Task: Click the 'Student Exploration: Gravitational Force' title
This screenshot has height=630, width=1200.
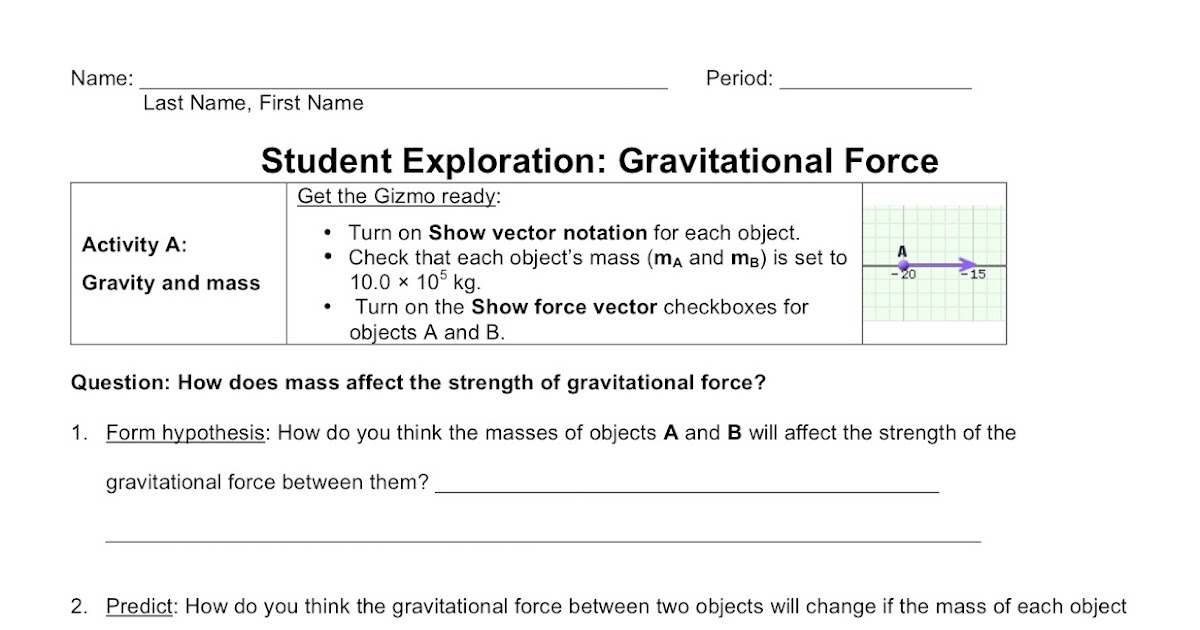Action: click(x=599, y=160)
